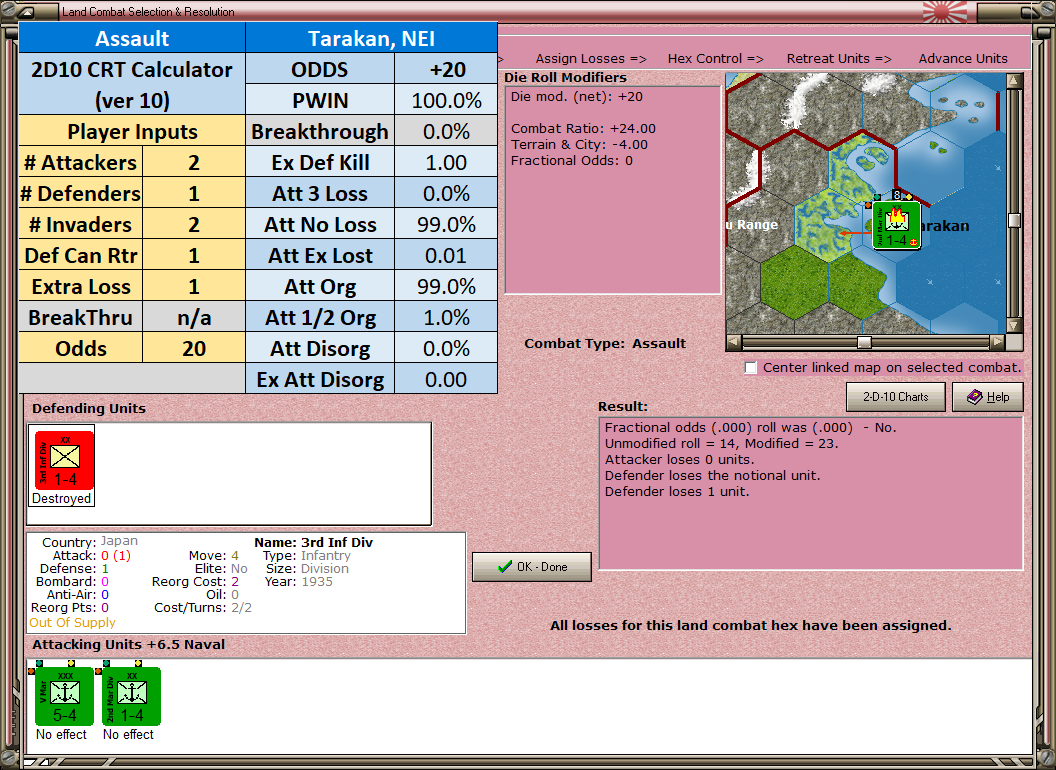Click the Die mod. (net) +20 line
Image resolution: width=1056 pixels, height=770 pixels.
(x=576, y=96)
